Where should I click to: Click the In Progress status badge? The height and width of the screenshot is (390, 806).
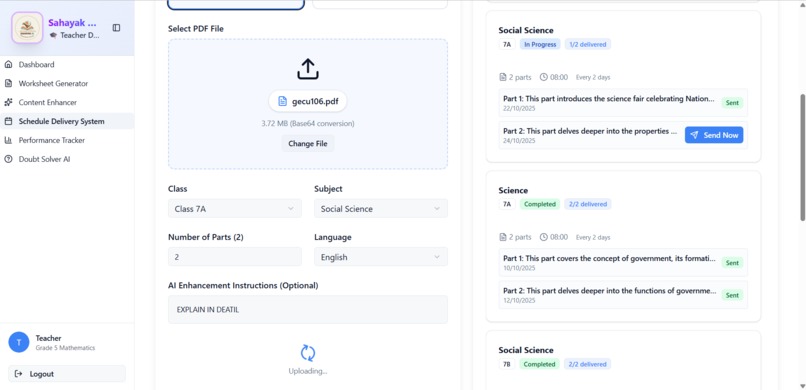(540, 44)
